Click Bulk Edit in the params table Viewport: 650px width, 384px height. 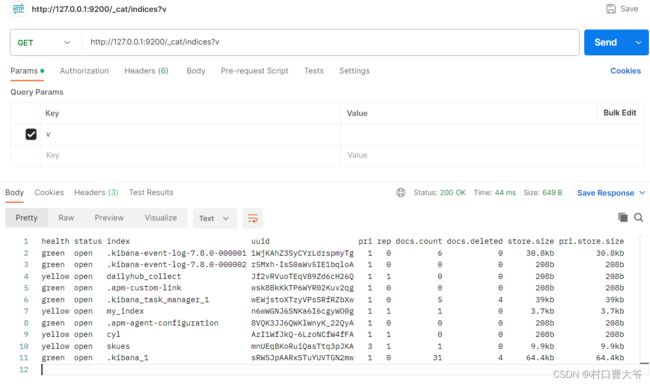(x=620, y=113)
